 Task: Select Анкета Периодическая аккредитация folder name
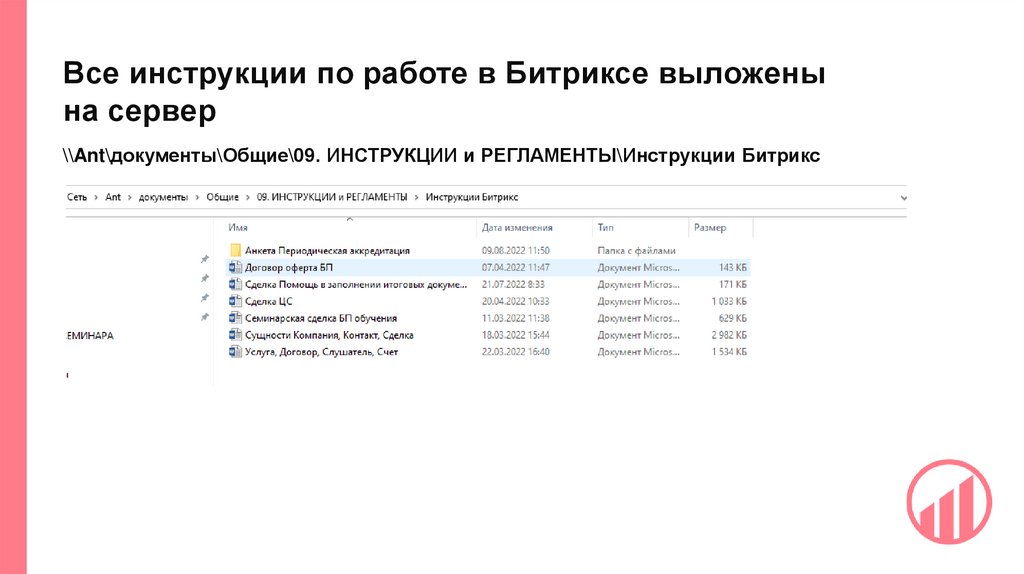(x=327, y=250)
